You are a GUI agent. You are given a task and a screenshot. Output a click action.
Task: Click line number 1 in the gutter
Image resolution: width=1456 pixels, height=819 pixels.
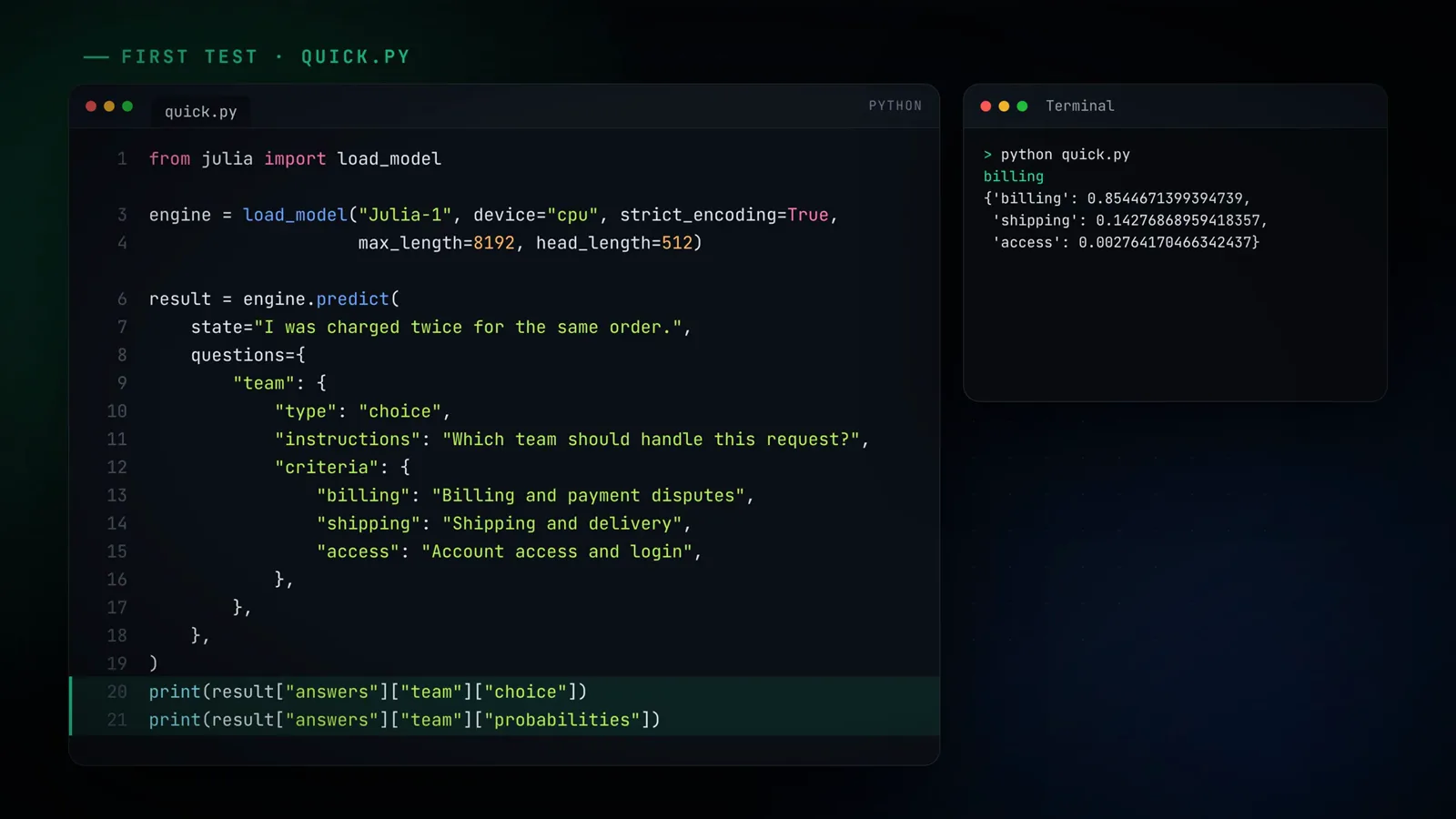(x=122, y=158)
